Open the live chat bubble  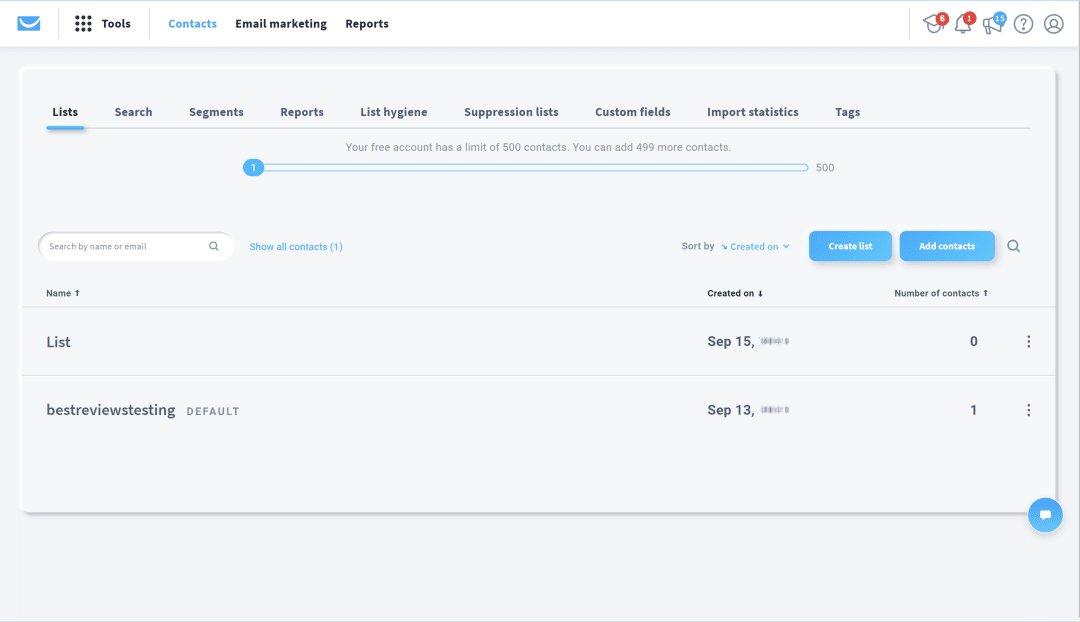[1045, 515]
